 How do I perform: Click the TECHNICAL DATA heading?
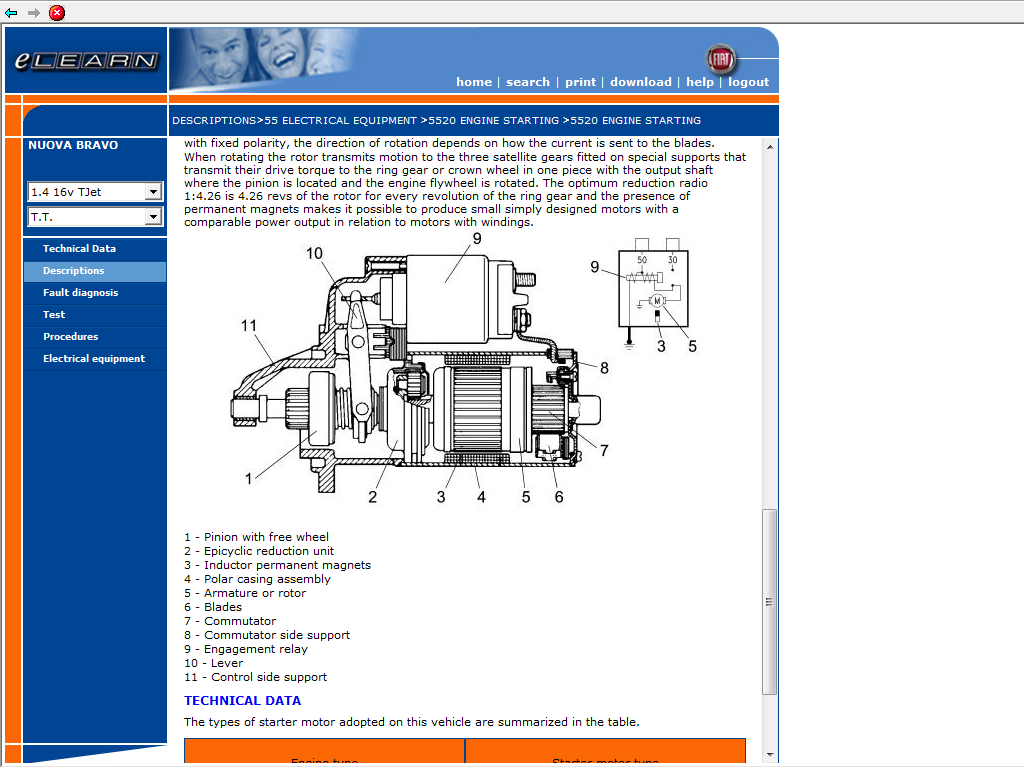[242, 701]
